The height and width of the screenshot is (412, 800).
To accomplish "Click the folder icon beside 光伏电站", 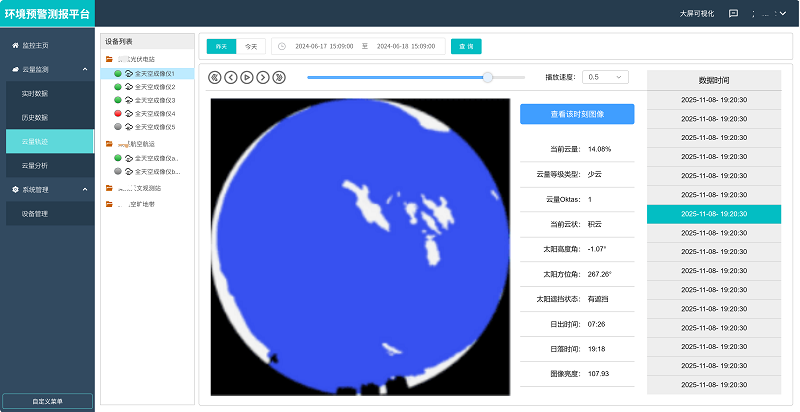I will coord(109,60).
